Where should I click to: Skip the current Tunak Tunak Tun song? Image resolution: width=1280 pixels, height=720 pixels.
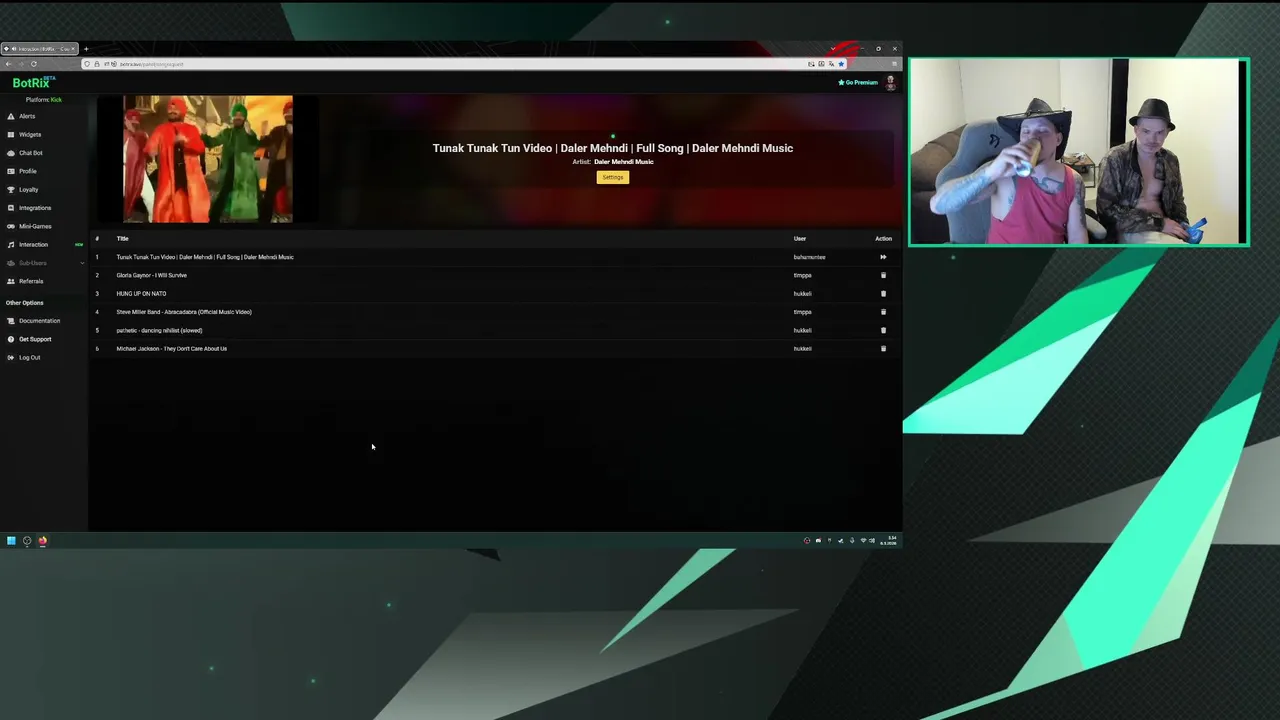click(883, 257)
